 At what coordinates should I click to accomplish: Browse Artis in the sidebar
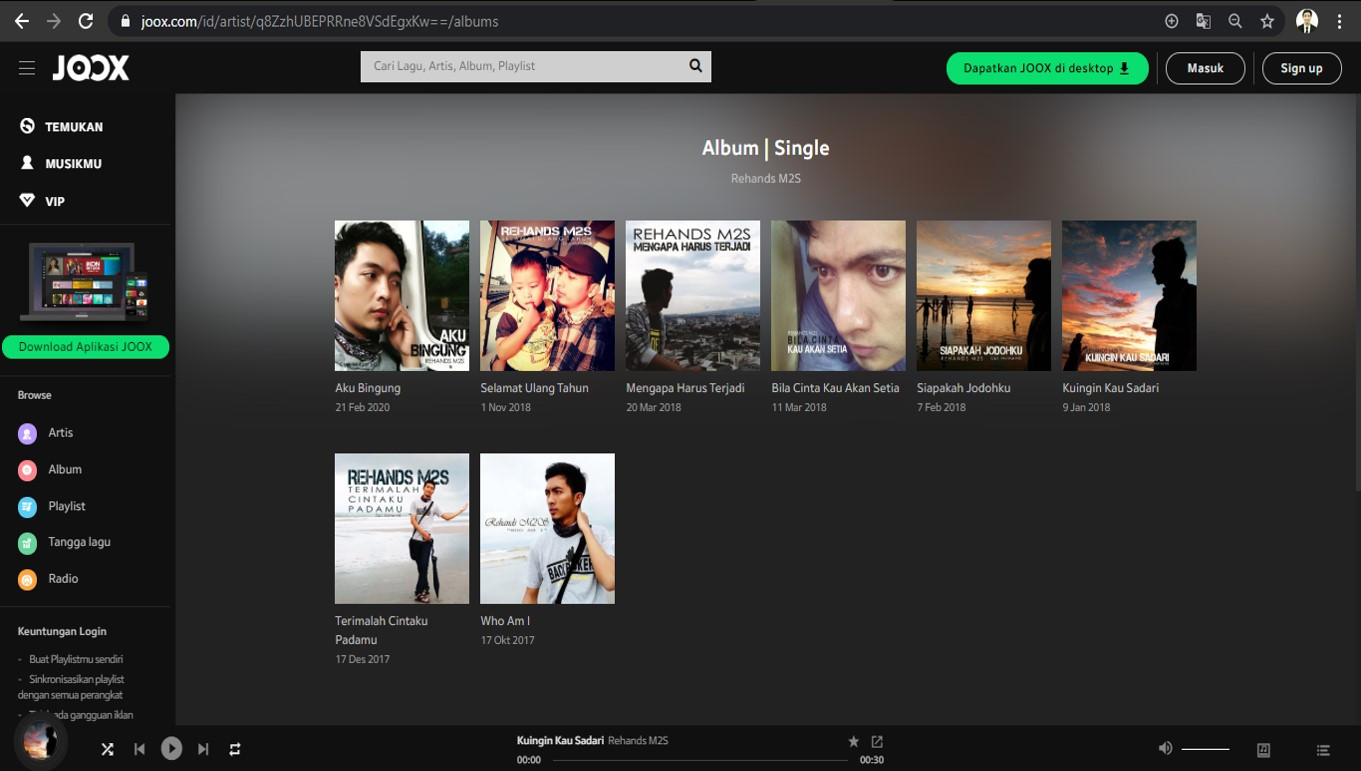(46, 433)
